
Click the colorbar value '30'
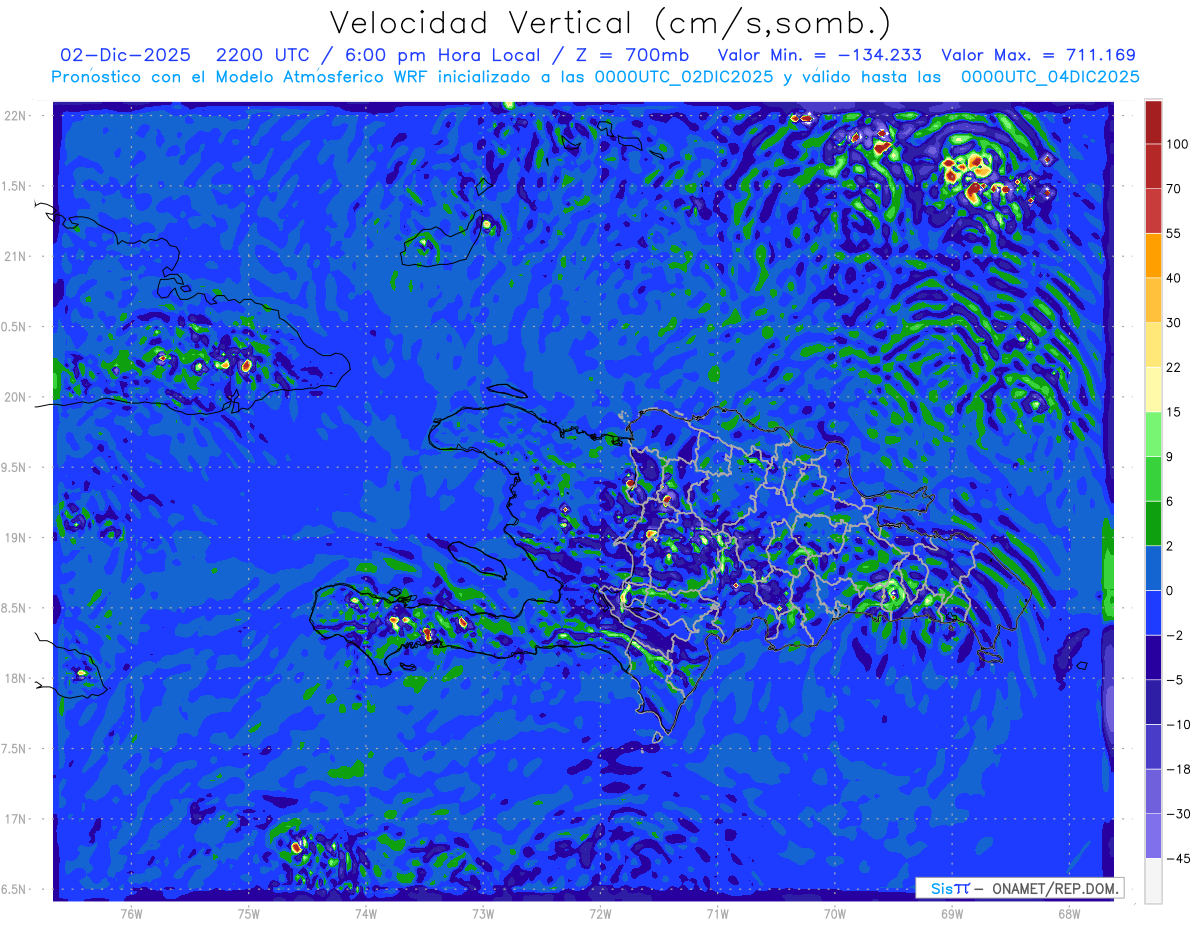[x=1174, y=322]
